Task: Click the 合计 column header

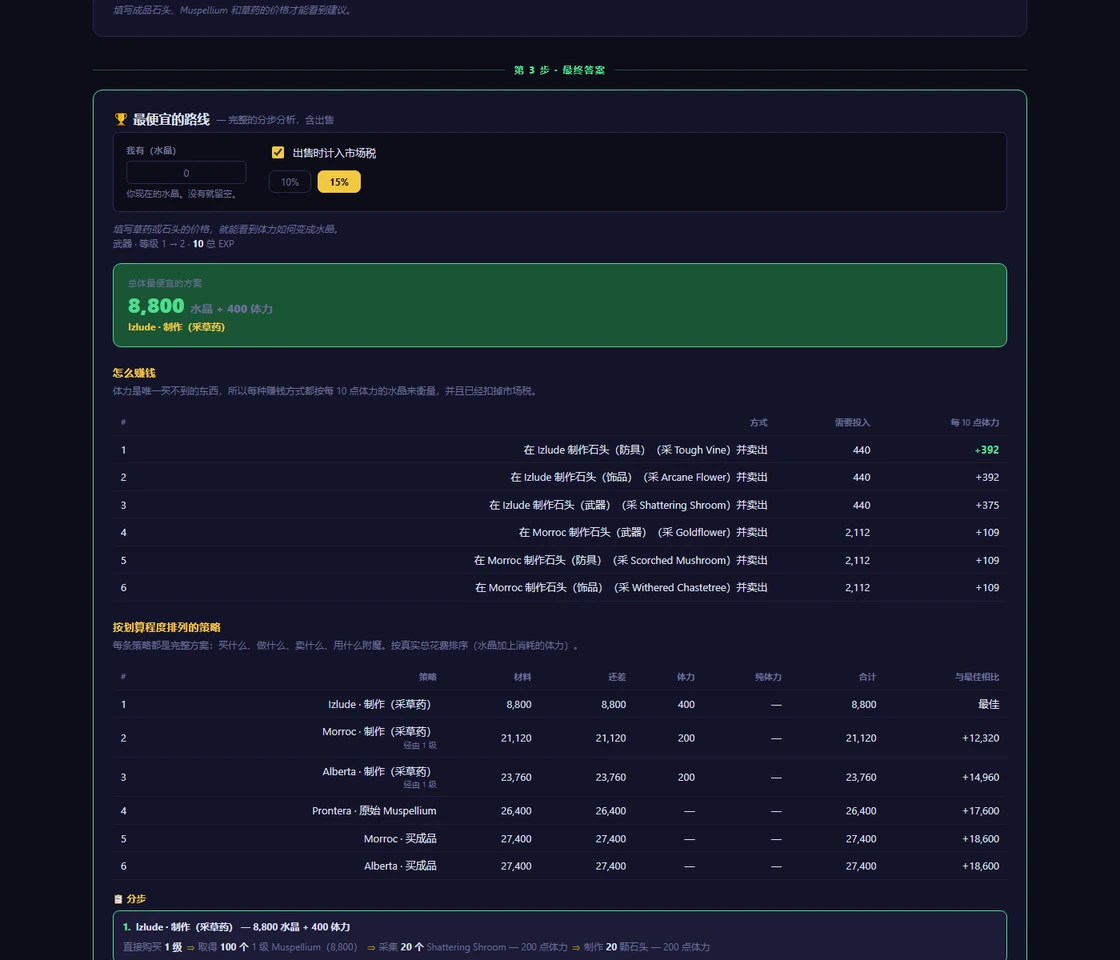Action: tap(867, 677)
